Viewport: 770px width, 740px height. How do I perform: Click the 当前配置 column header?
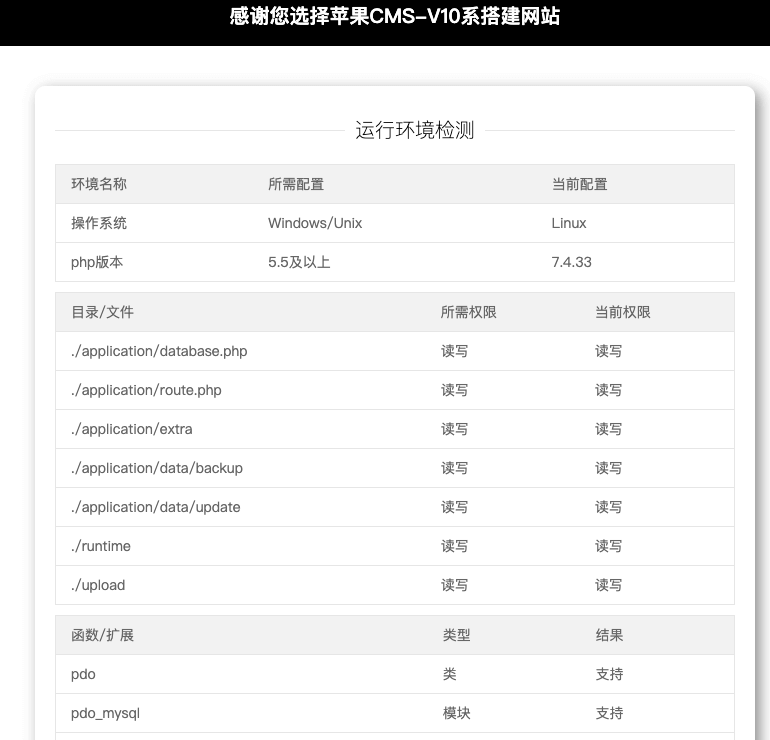click(x=579, y=184)
